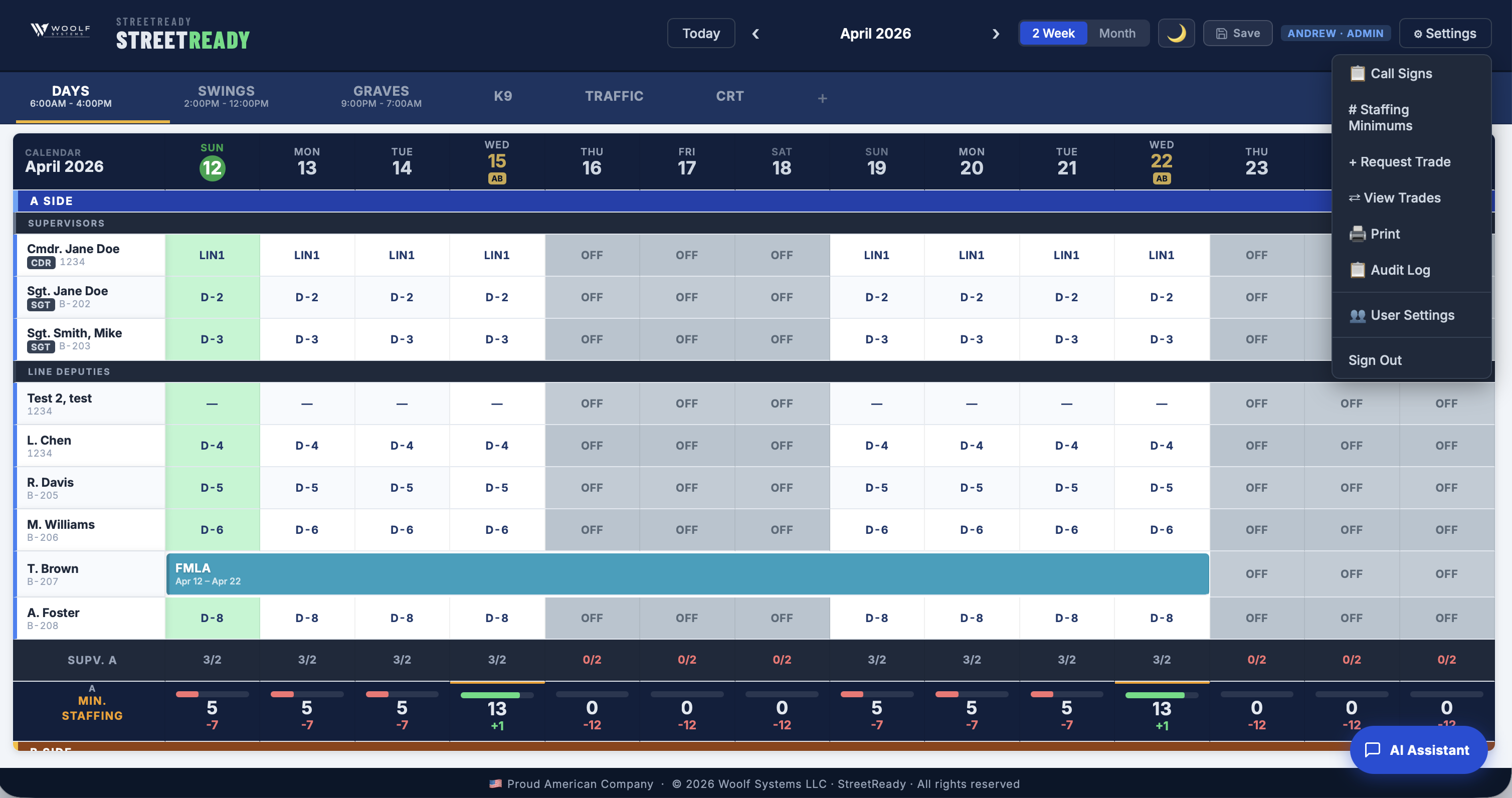Toggle dark mode with the moon icon
Image resolution: width=1512 pixels, height=798 pixels.
[1176, 34]
